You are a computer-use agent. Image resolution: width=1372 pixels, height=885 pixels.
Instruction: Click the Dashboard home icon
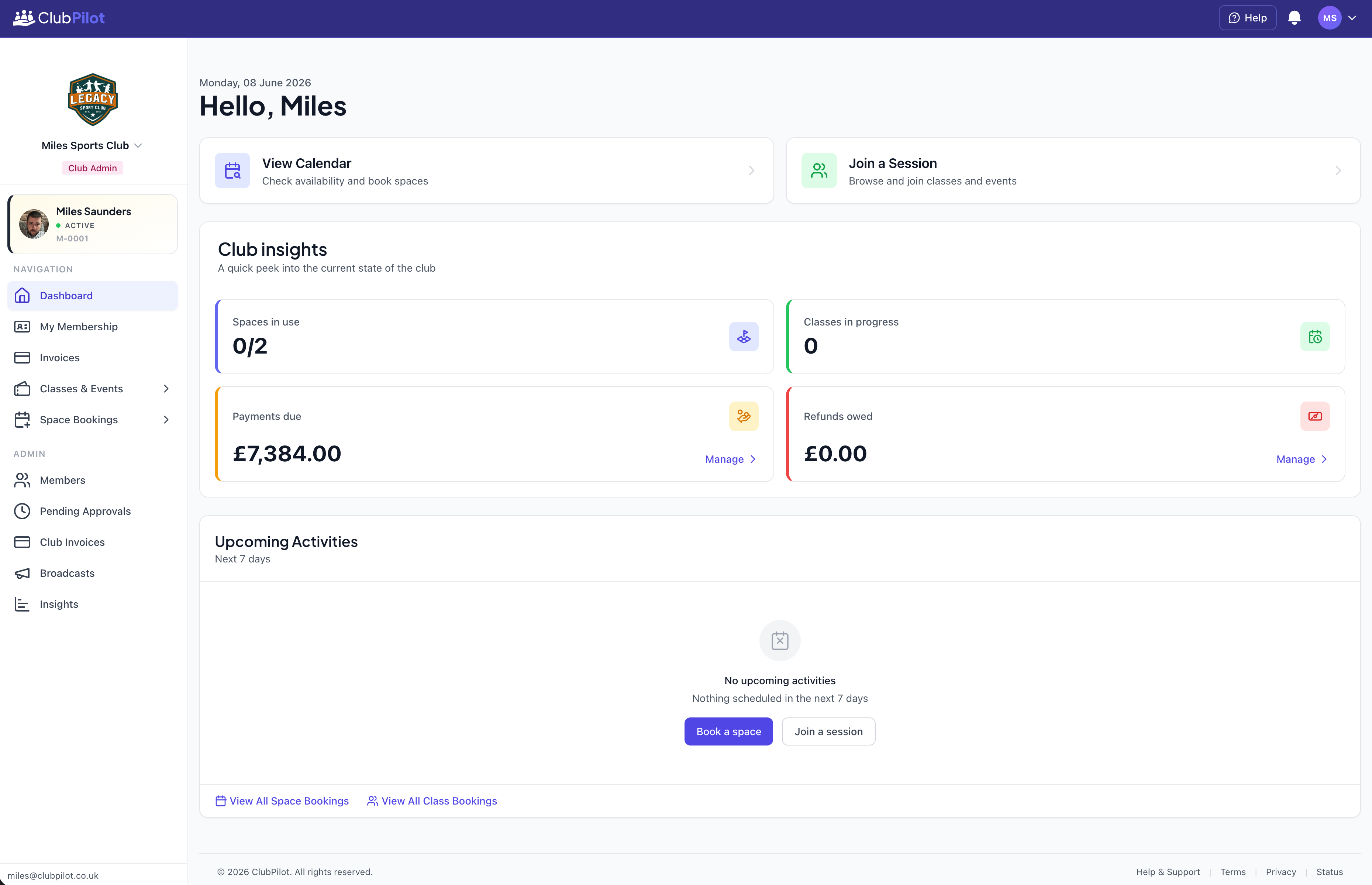click(22, 295)
